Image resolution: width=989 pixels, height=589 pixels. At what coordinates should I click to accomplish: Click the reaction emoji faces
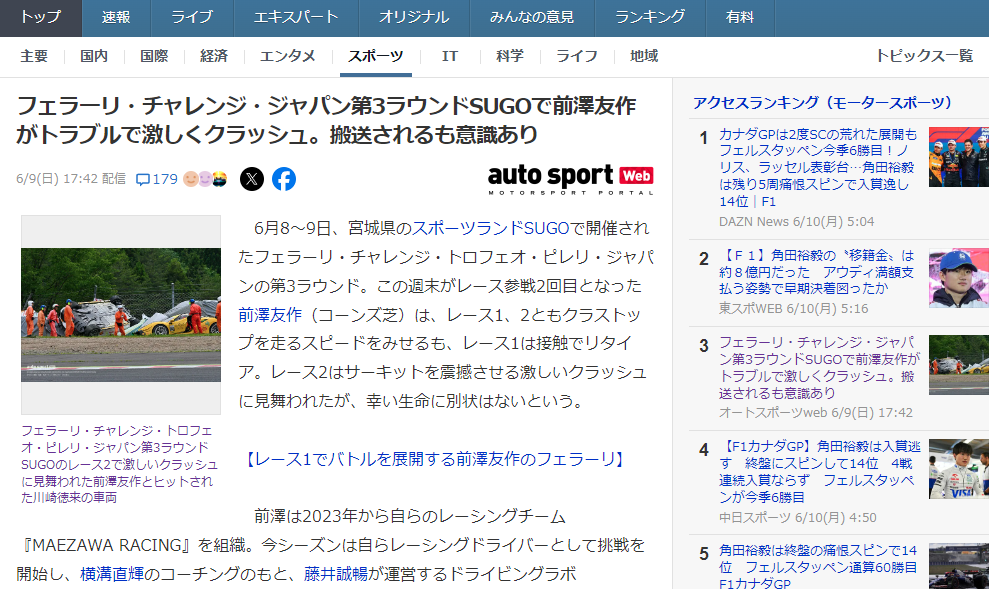[205, 179]
